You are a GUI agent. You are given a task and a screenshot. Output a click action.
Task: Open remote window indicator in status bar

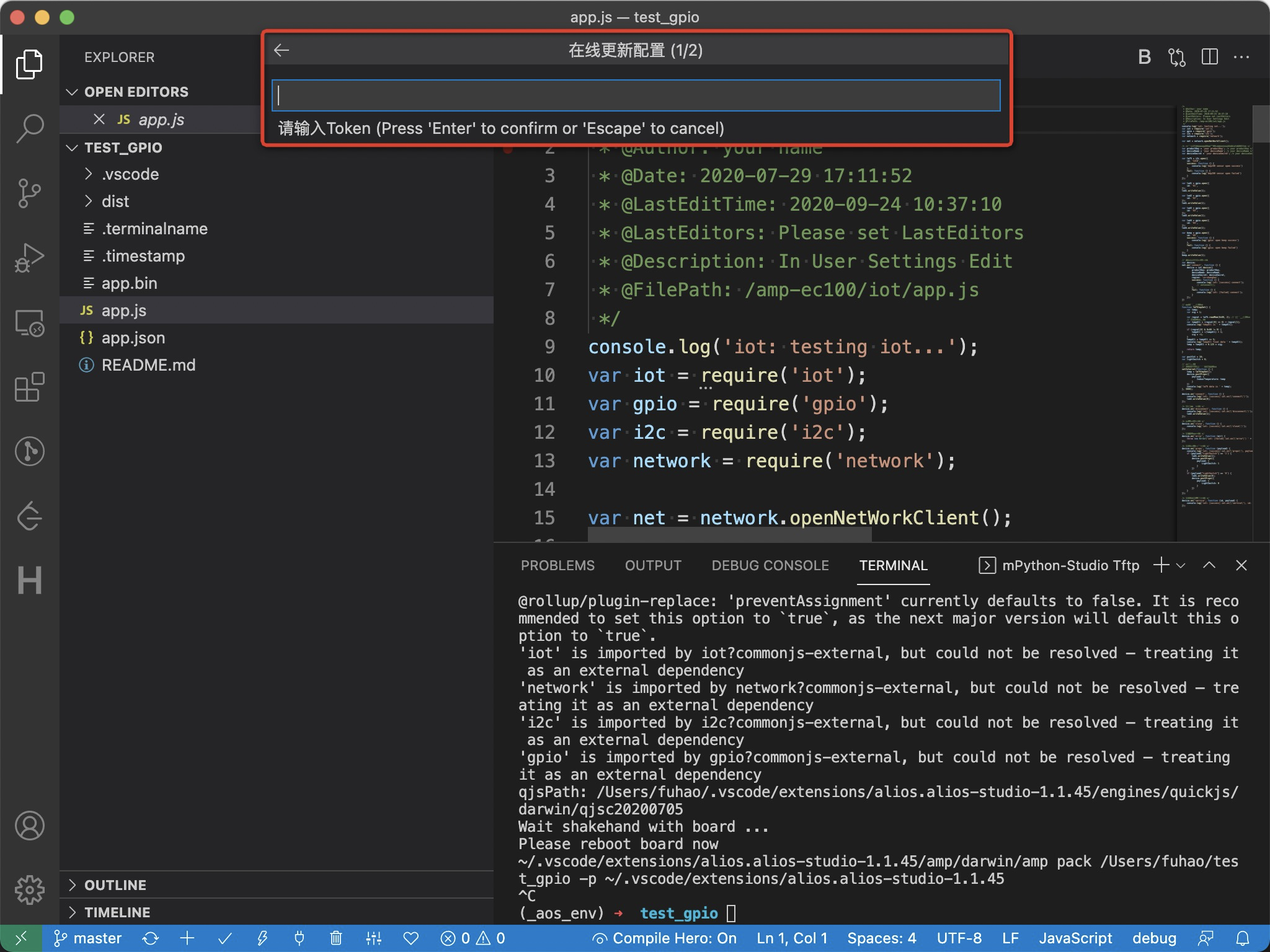click(21, 938)
